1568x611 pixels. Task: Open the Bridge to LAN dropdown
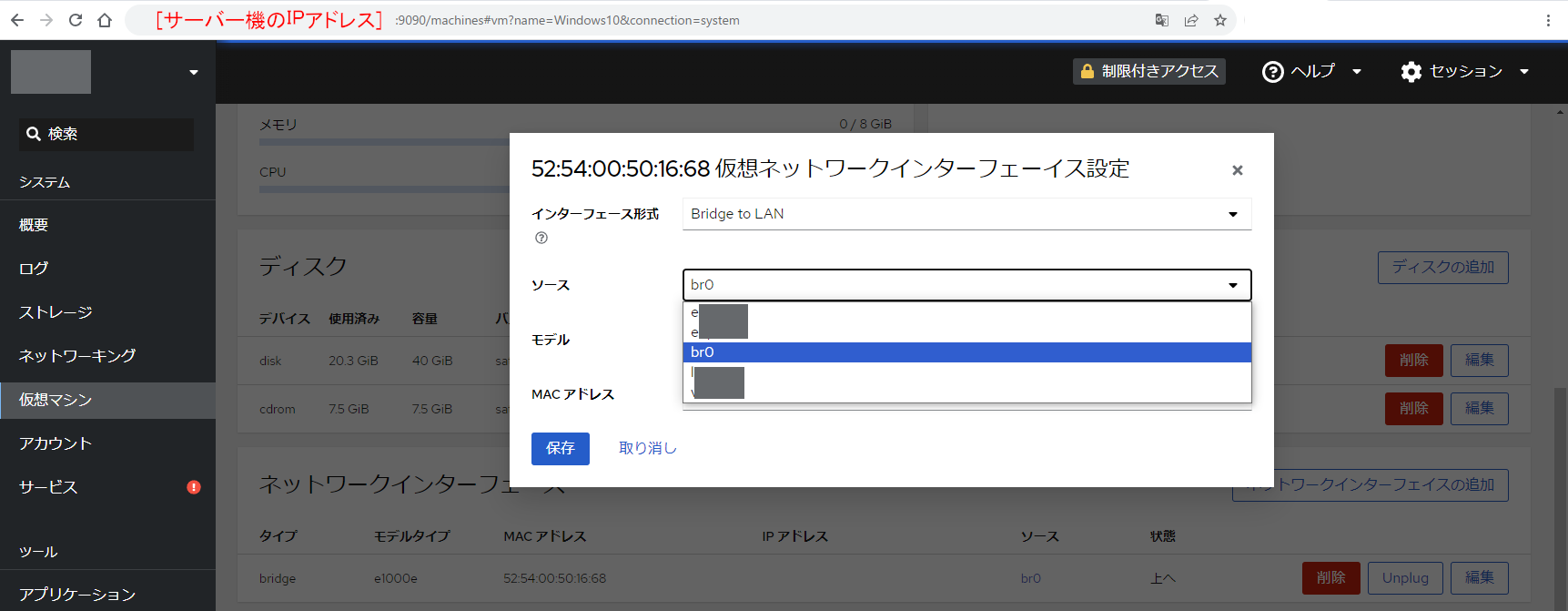click(966, 214)
